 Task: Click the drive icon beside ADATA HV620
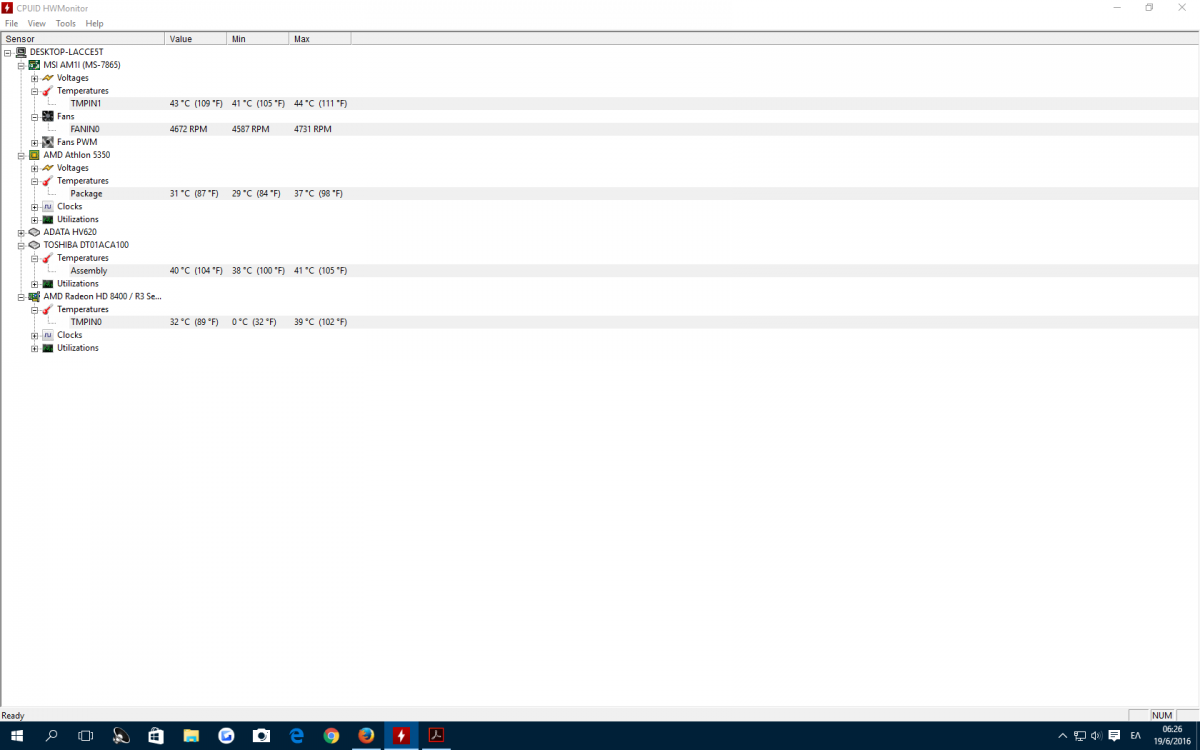(34, 232)
